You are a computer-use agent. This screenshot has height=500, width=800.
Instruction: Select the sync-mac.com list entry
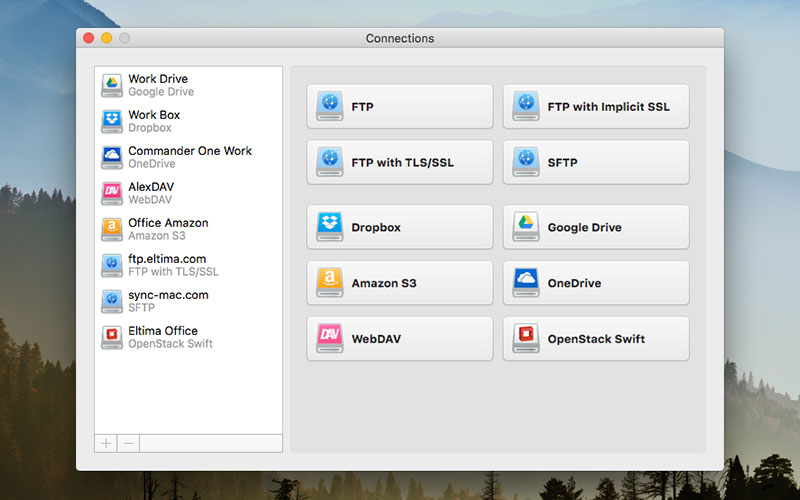click(x=188, y=301)
